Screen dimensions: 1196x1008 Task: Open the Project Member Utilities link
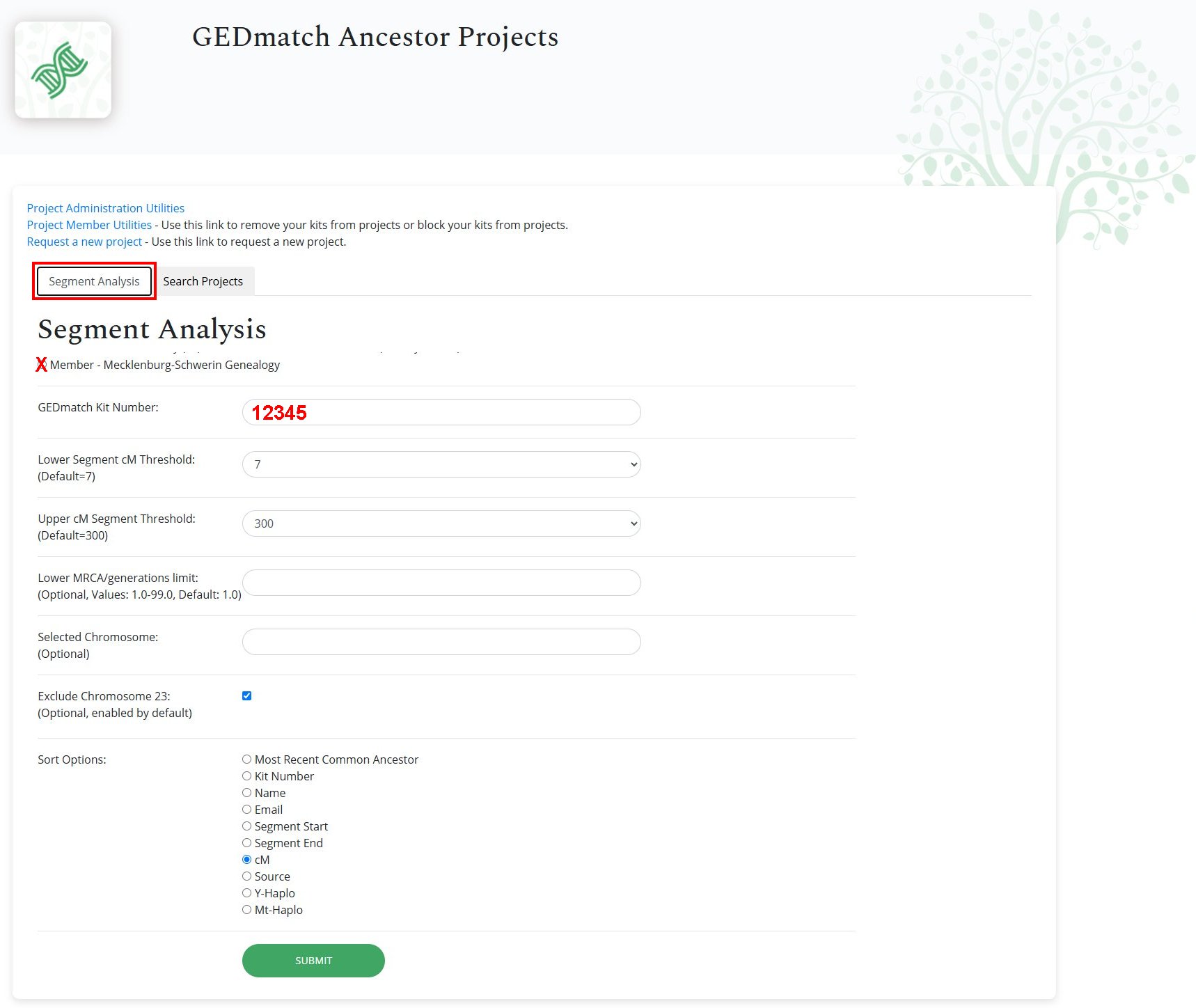click(x=88, y=224)
